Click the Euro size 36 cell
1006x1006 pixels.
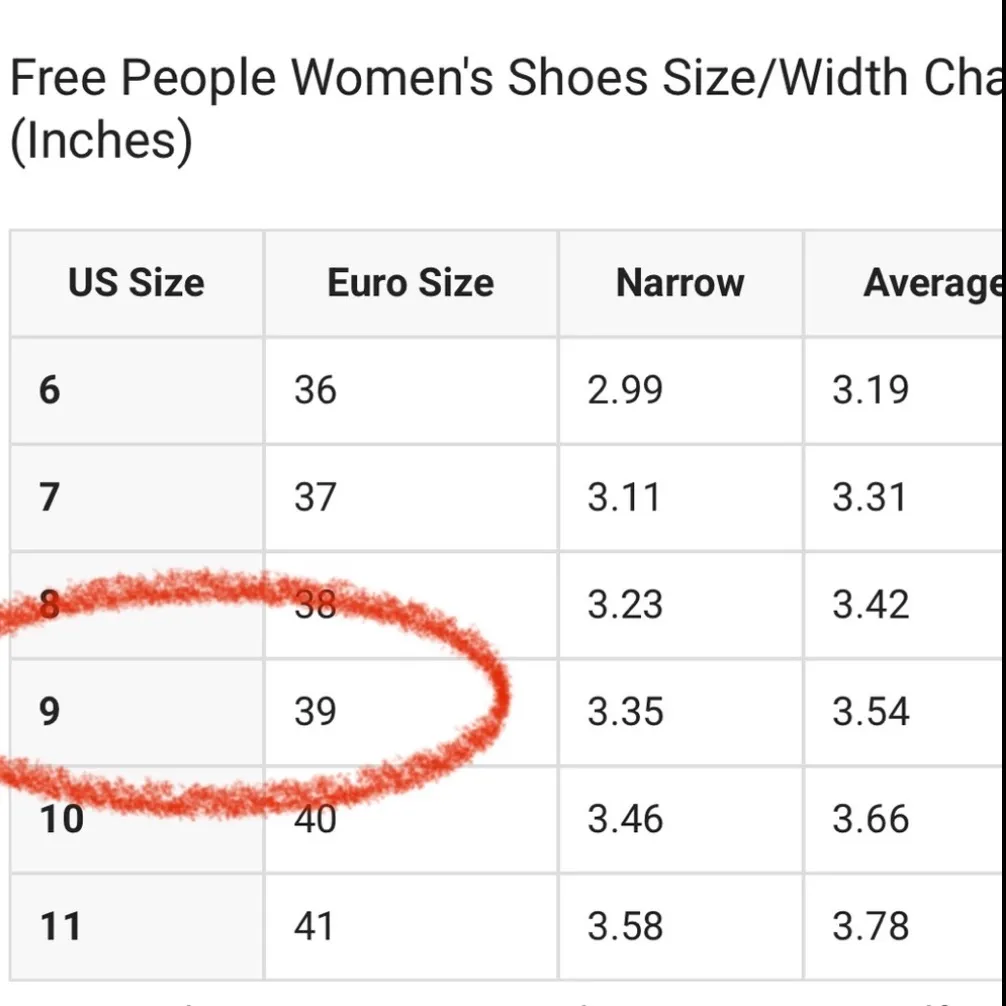315,389
